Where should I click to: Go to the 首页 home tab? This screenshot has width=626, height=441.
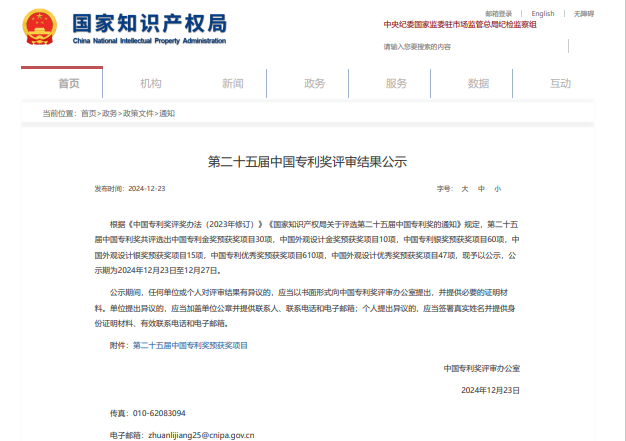(x=69, y=83)
